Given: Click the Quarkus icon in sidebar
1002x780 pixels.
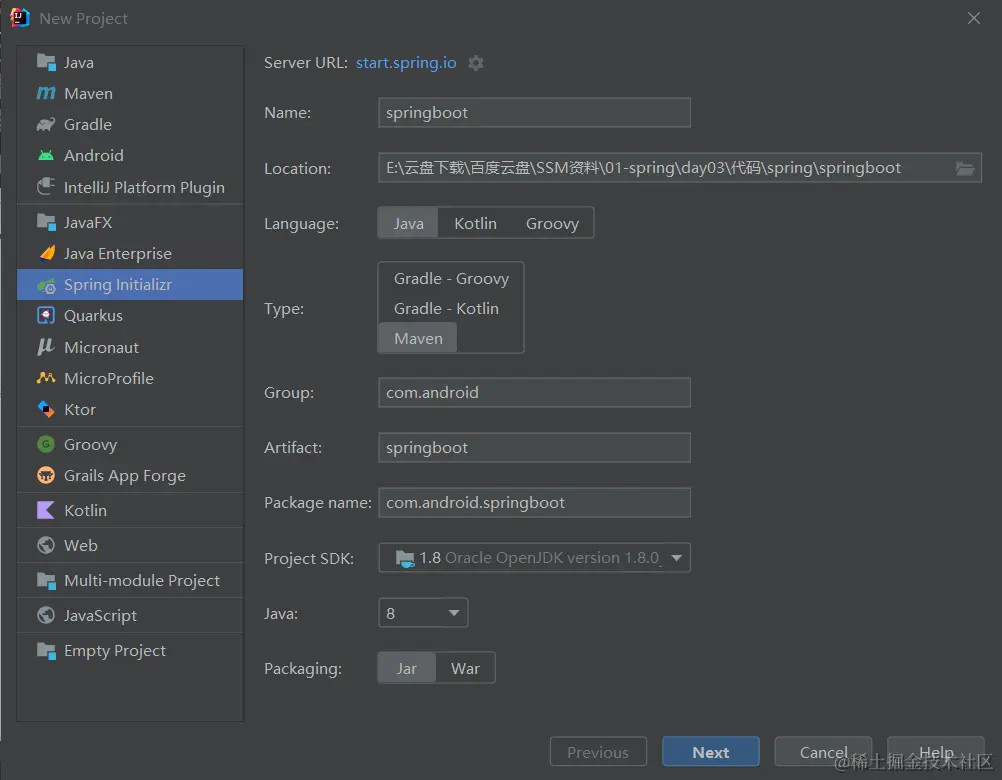Looking at the screenshot, I should [46, 316].
